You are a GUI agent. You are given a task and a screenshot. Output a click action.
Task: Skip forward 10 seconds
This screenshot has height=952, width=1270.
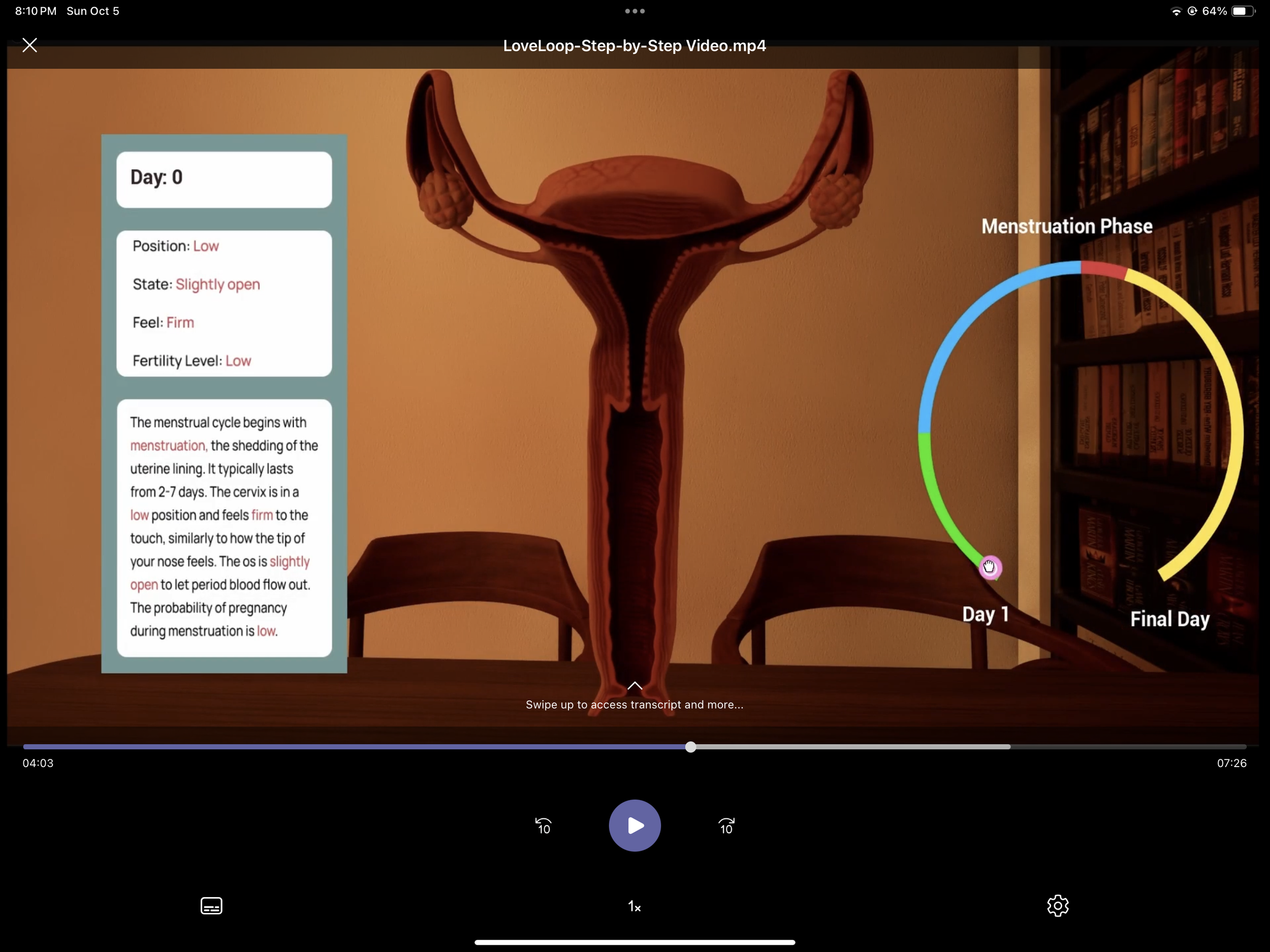pos(726,826)
